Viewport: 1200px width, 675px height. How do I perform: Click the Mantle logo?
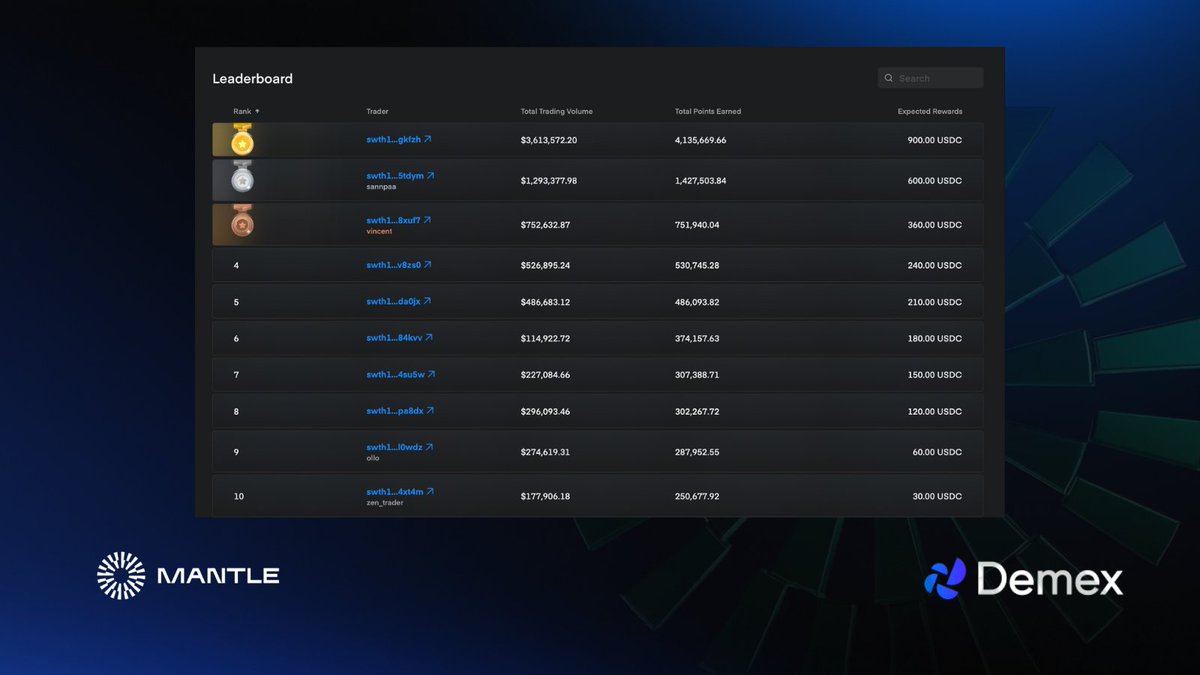coord(188,576)
